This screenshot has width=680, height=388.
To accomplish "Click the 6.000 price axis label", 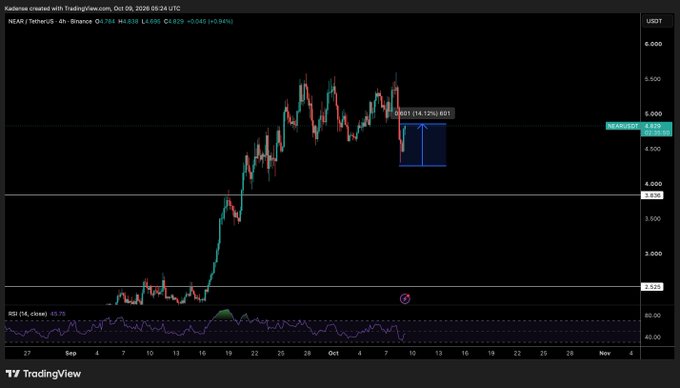I will click(x=653, y=44).
